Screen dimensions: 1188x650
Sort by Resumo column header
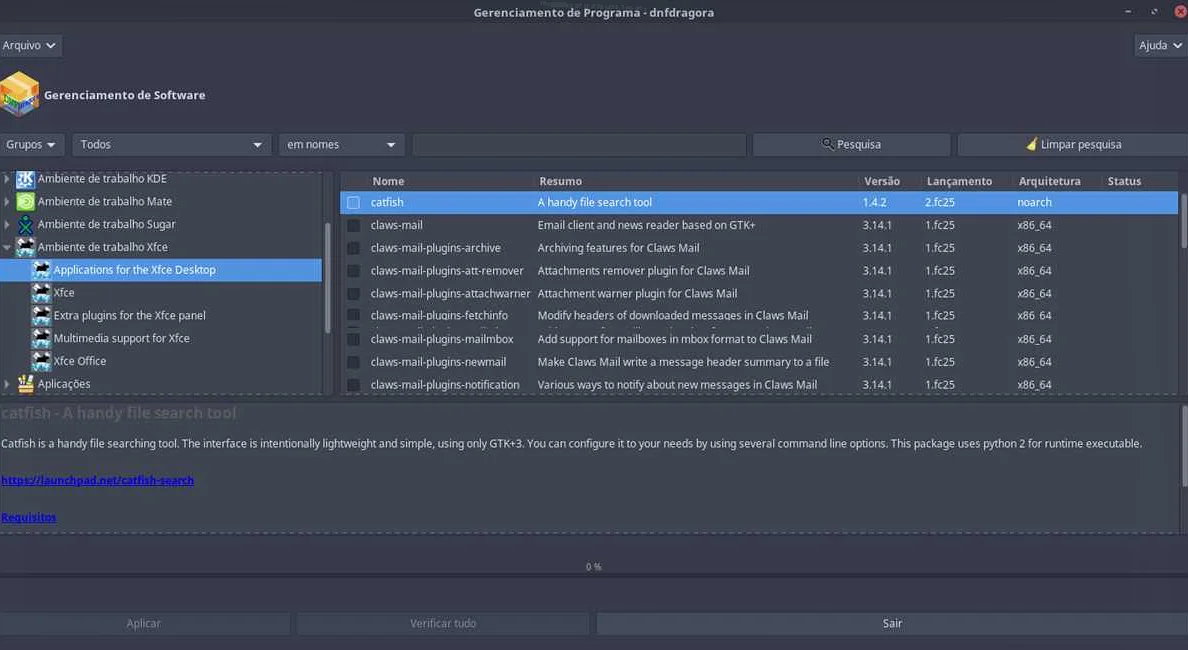[x=561, y=181]
